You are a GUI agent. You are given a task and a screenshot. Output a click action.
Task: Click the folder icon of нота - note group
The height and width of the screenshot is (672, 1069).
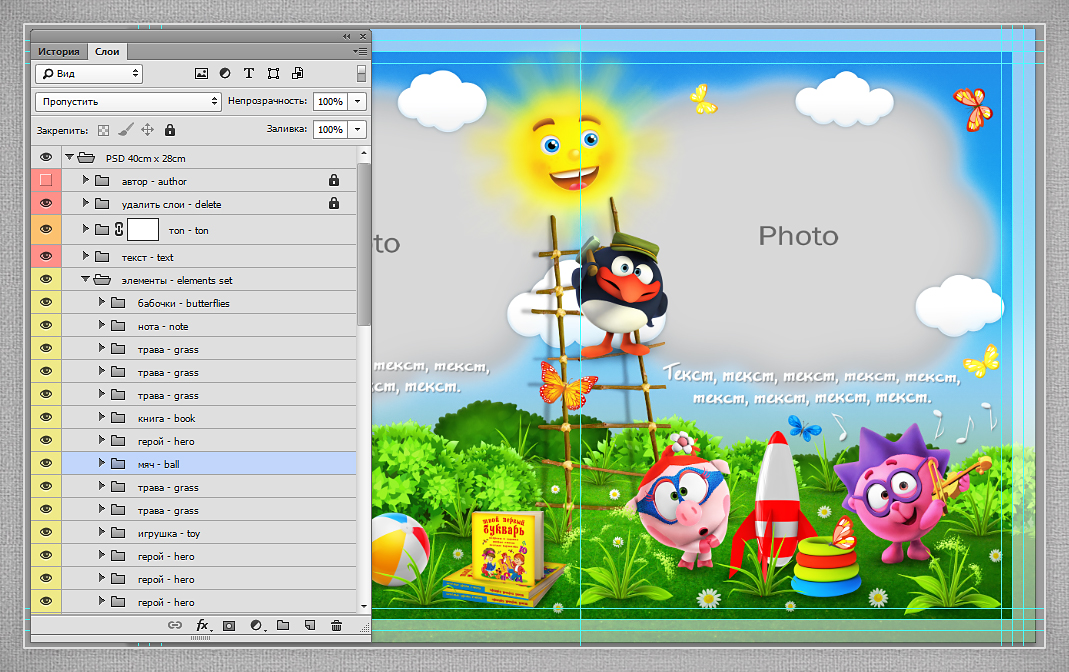click(118, 326)
